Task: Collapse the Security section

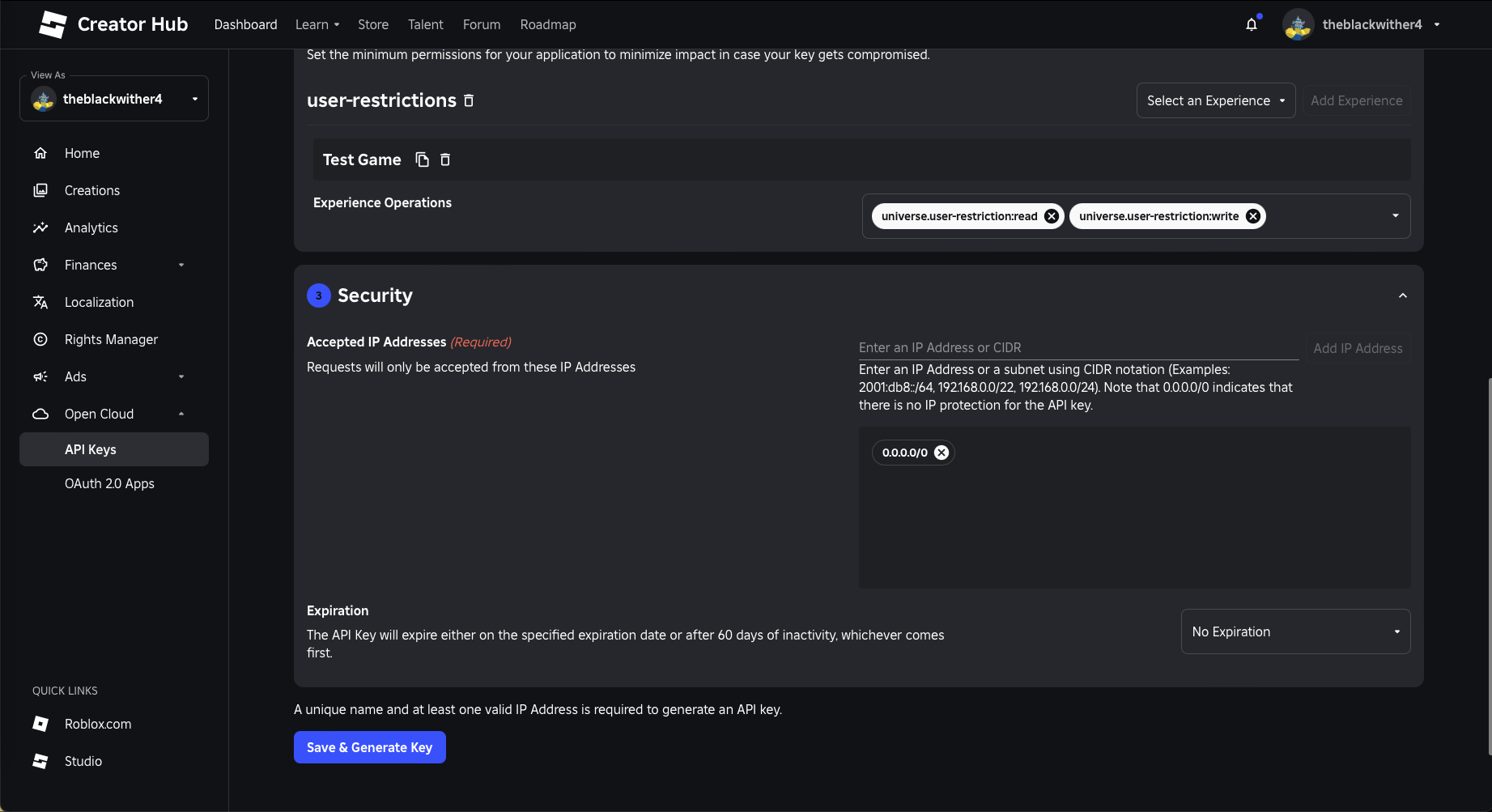Action: point(1402,295)
